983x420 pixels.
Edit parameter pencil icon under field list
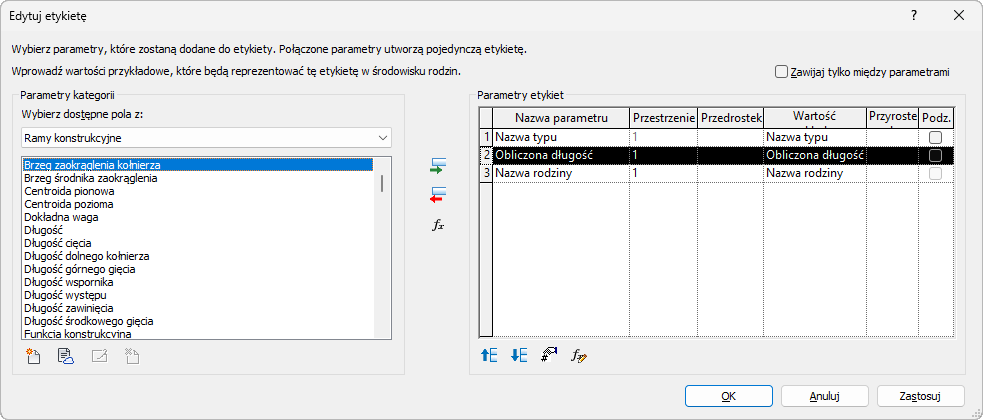pos(99,356)
